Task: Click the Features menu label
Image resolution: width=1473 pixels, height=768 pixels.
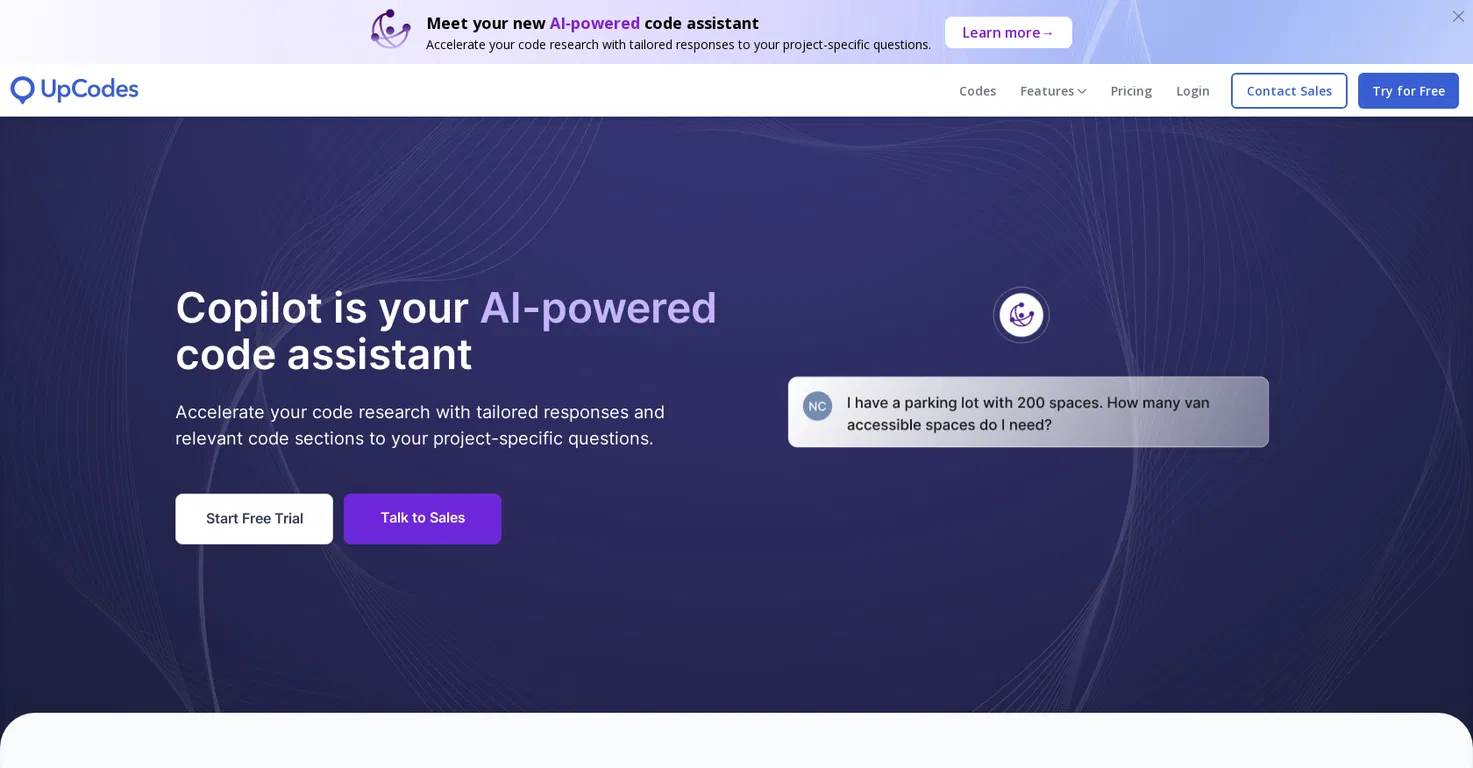Action: [x=1047, y=91]
